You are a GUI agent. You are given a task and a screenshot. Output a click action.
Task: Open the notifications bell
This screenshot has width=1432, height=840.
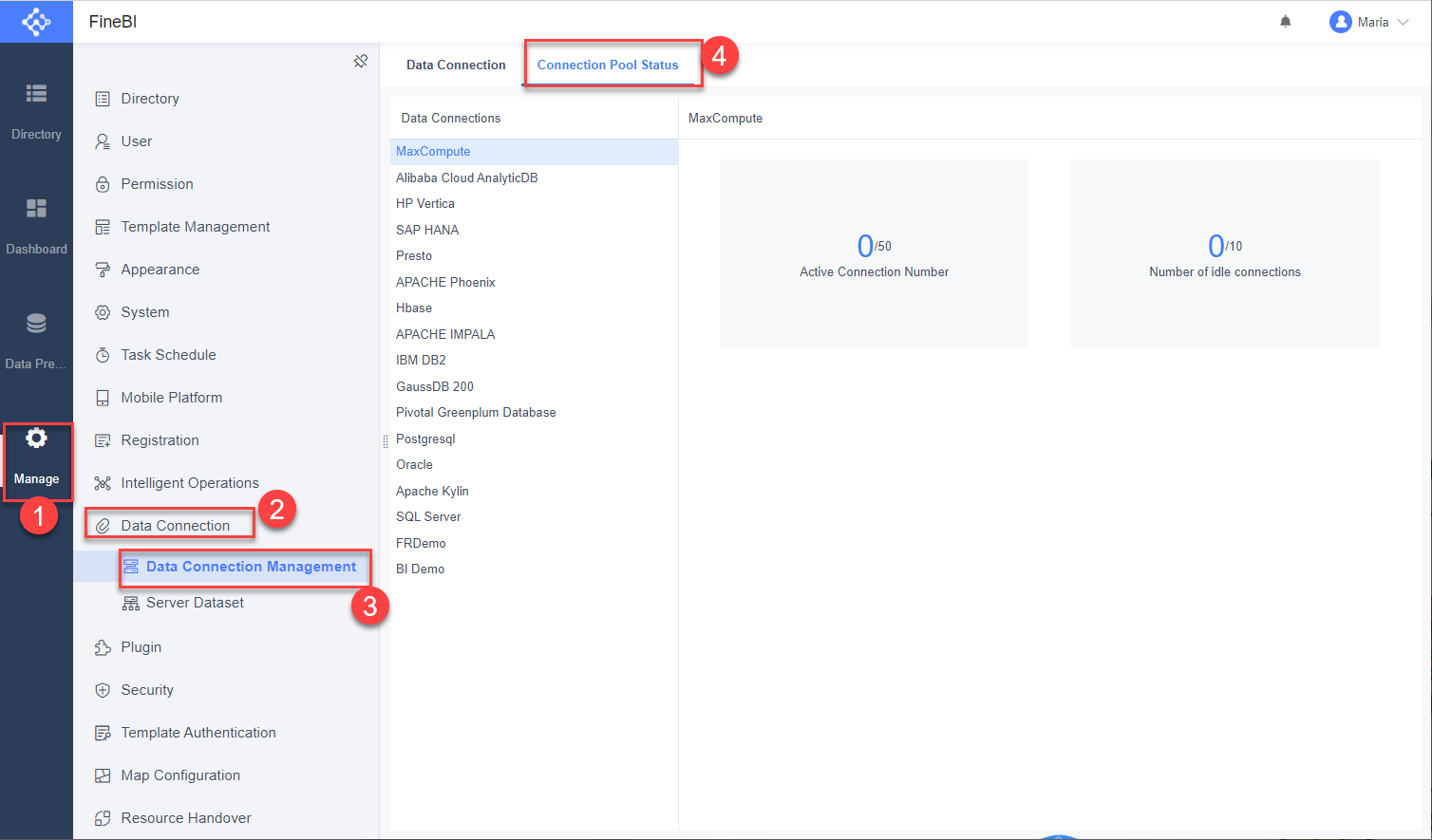pos(1286,22)
